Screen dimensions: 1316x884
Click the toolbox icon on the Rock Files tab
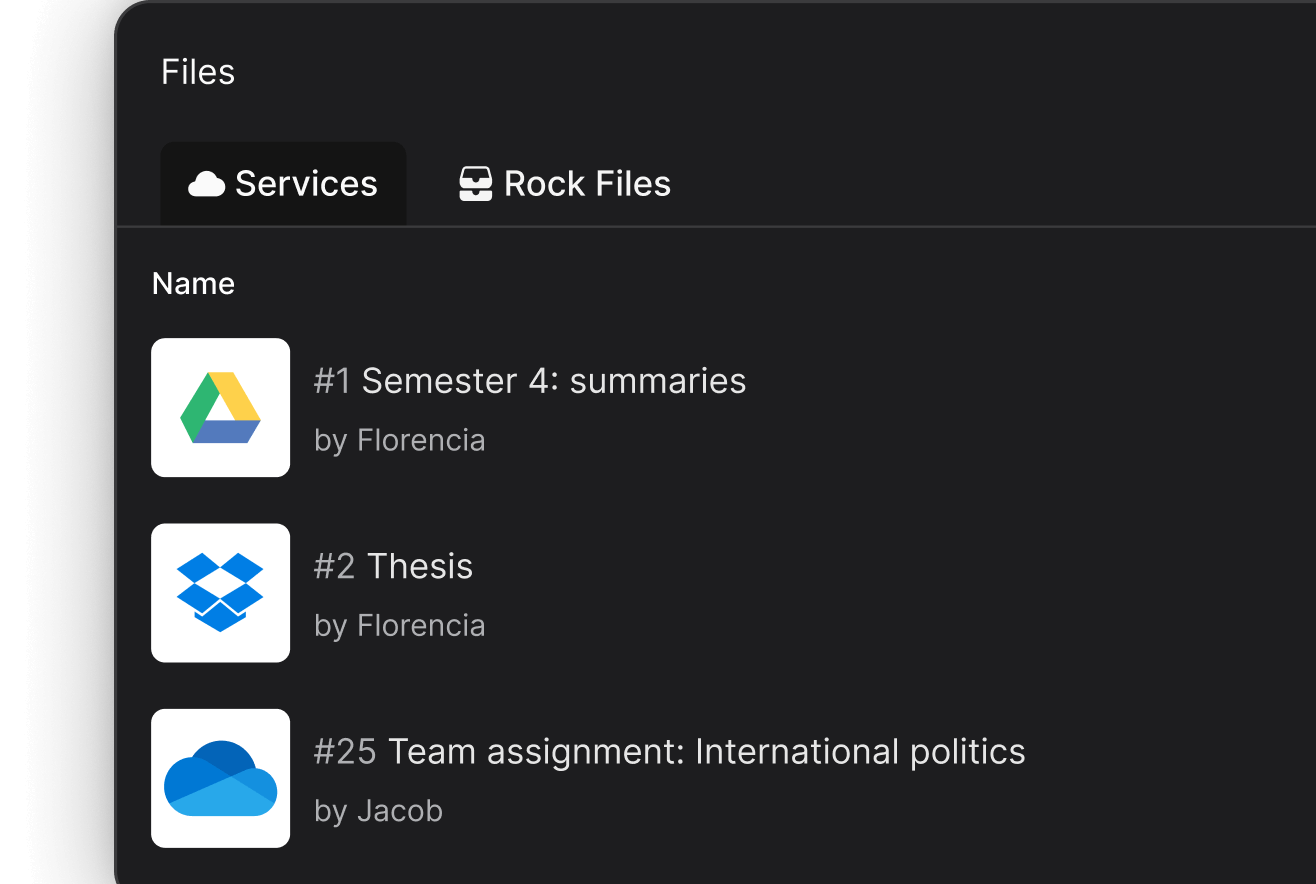pos(475,183)
